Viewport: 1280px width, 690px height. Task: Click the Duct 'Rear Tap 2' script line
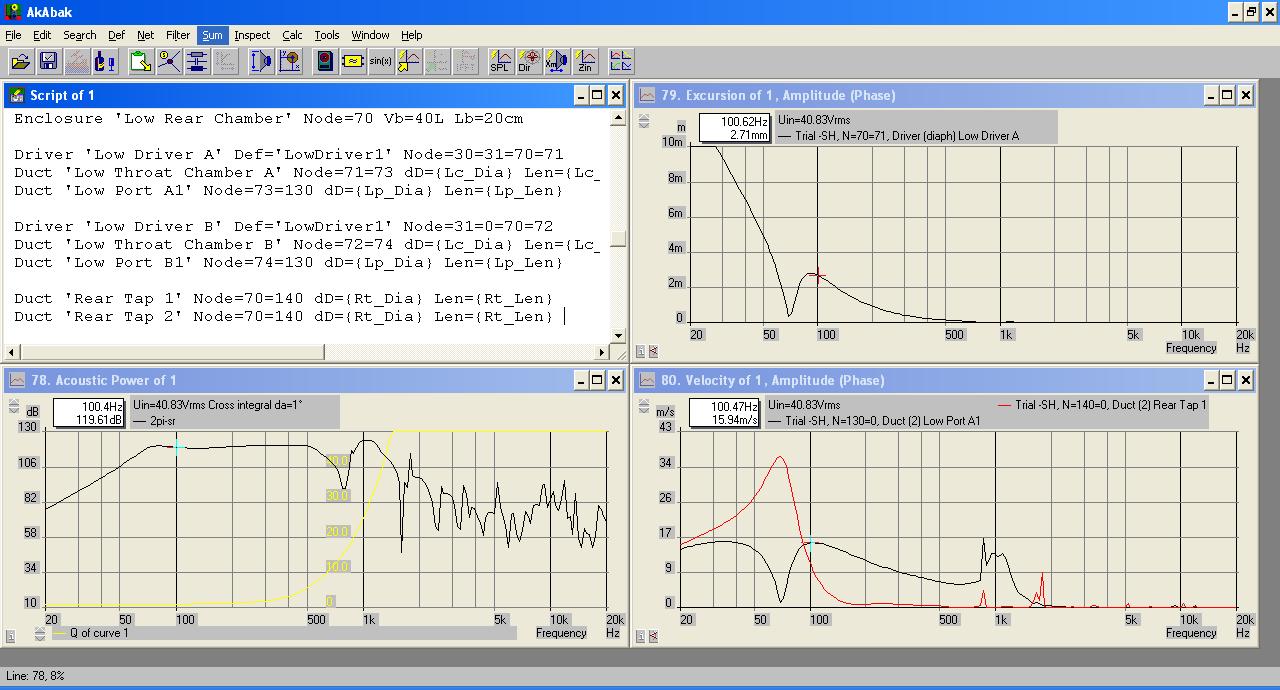pyautogui.click(x=284, y=316)
